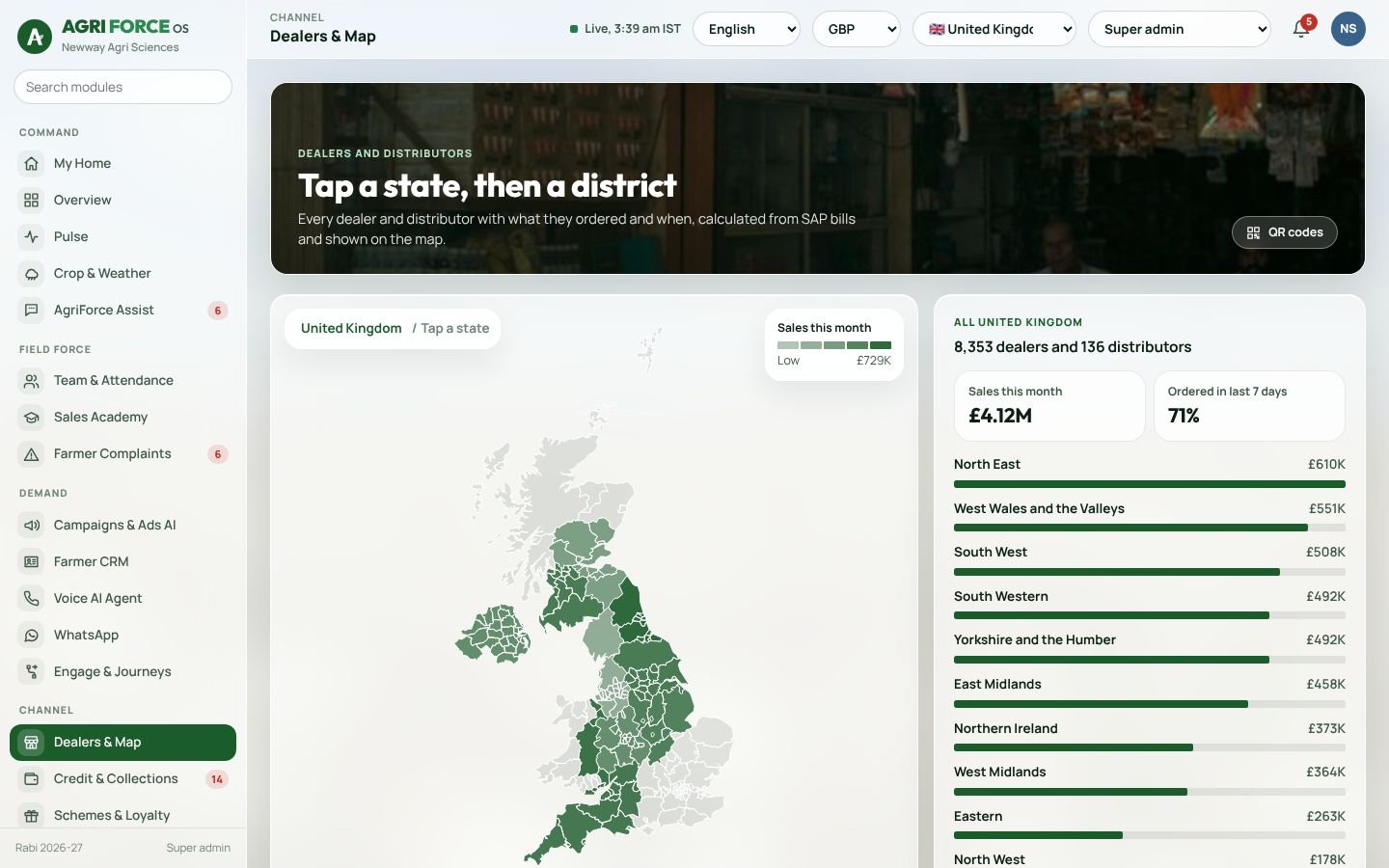This screenshot has width=1389, height=868.
Task: Open the United Kingdom country dropdown
Action: pos(994,29)
